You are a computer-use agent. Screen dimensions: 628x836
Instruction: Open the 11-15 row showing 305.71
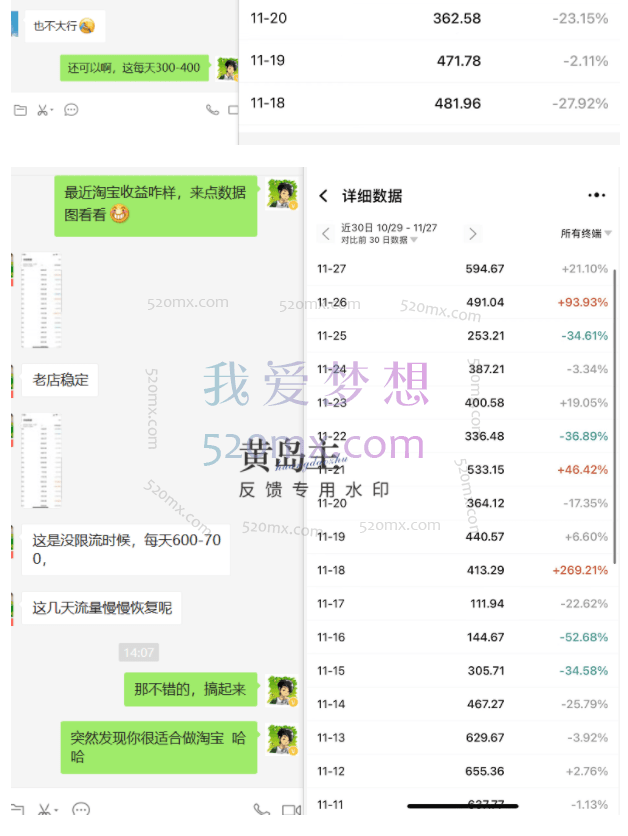(x=462, y=671)
